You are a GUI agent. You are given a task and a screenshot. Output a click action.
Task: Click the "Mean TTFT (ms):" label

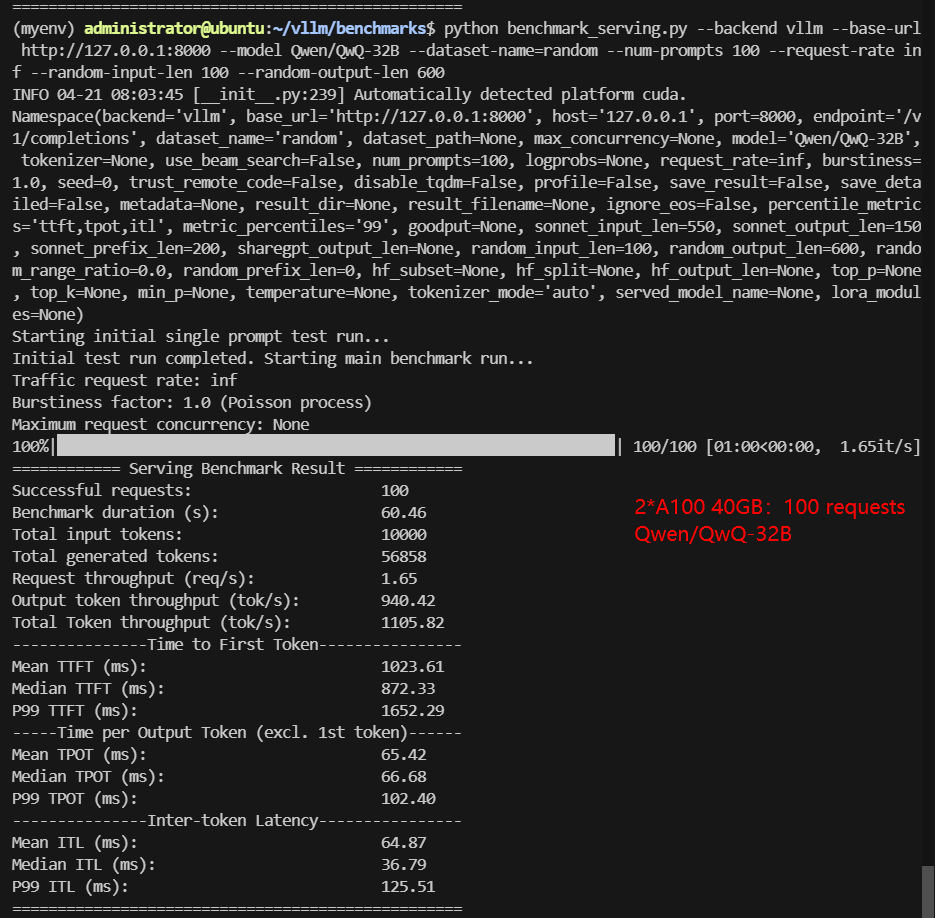tap(79, 667)
